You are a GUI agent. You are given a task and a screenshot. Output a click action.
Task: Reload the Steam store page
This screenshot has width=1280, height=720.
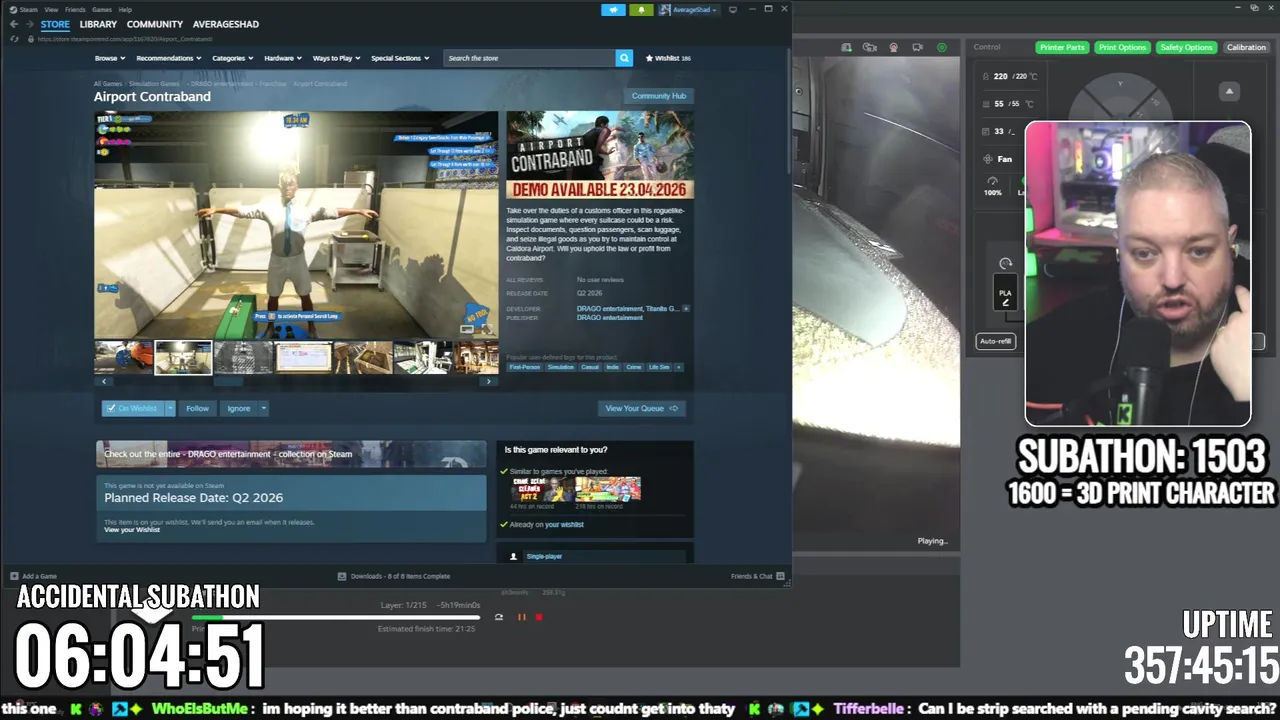pos(14,39)
